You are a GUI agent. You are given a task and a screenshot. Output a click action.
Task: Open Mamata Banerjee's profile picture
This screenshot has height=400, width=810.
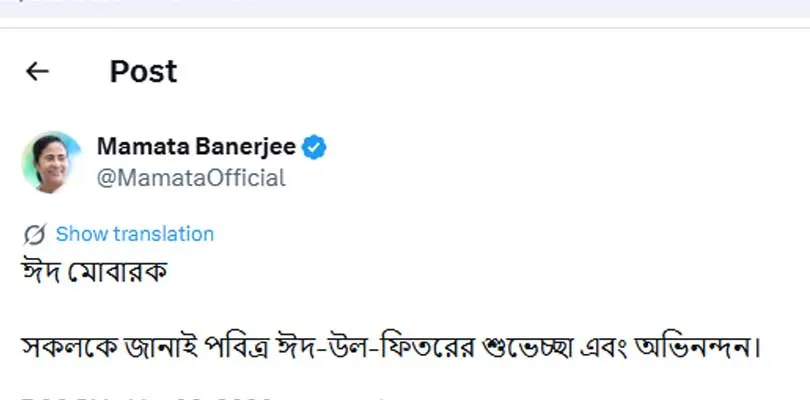51,161
